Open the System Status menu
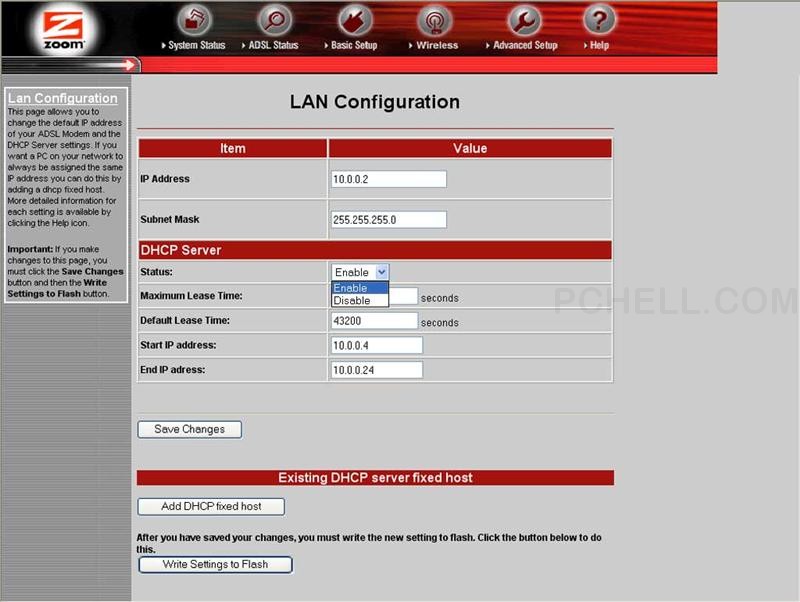This screenshot has height=602, width=800. tap(196, 45)
